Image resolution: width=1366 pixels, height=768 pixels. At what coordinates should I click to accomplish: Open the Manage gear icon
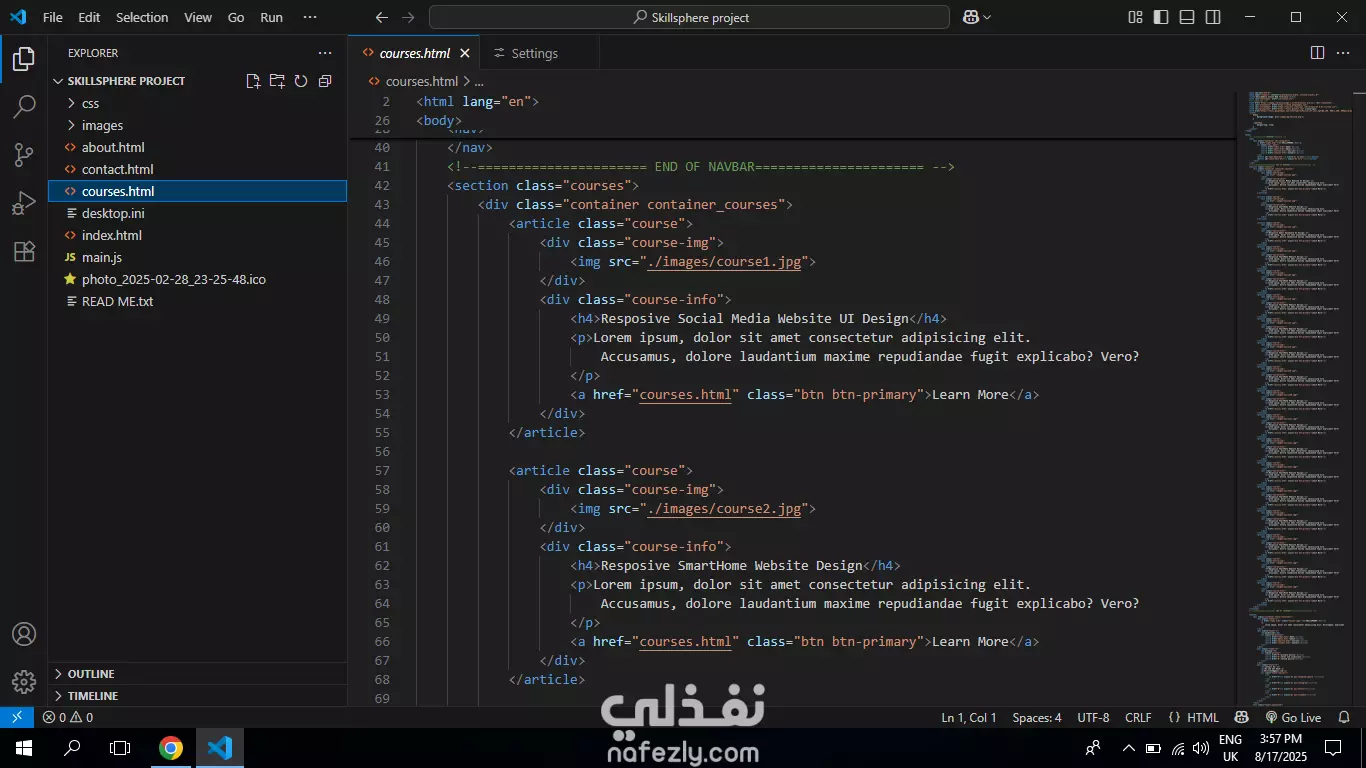point(24,682)
